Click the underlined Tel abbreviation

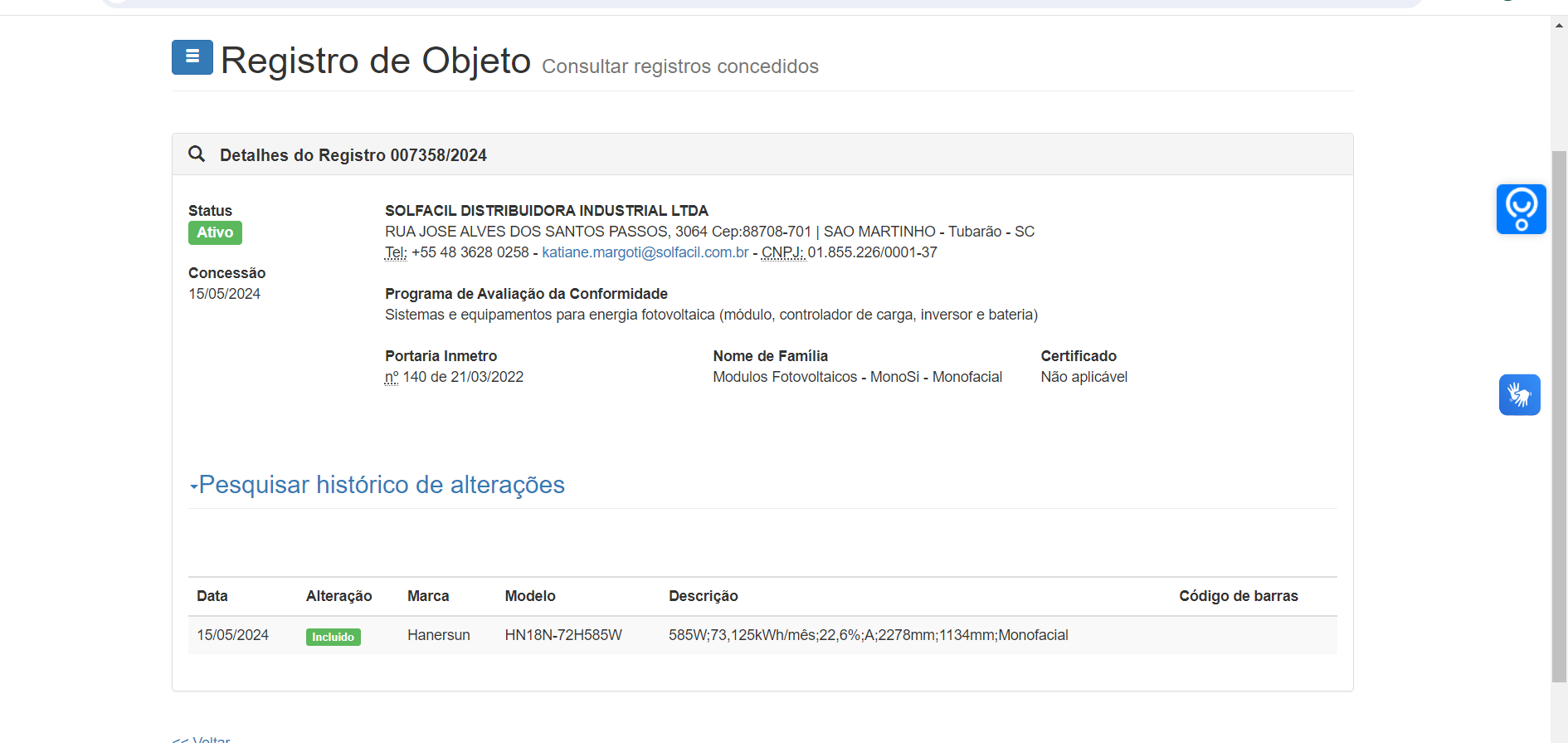[395, 252]
